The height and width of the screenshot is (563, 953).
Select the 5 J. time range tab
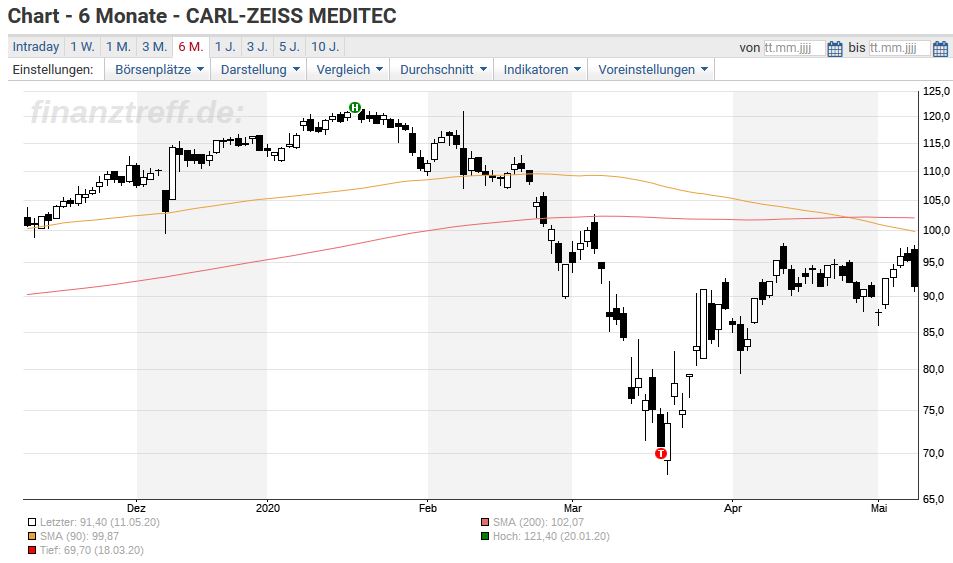pos(289,47)
